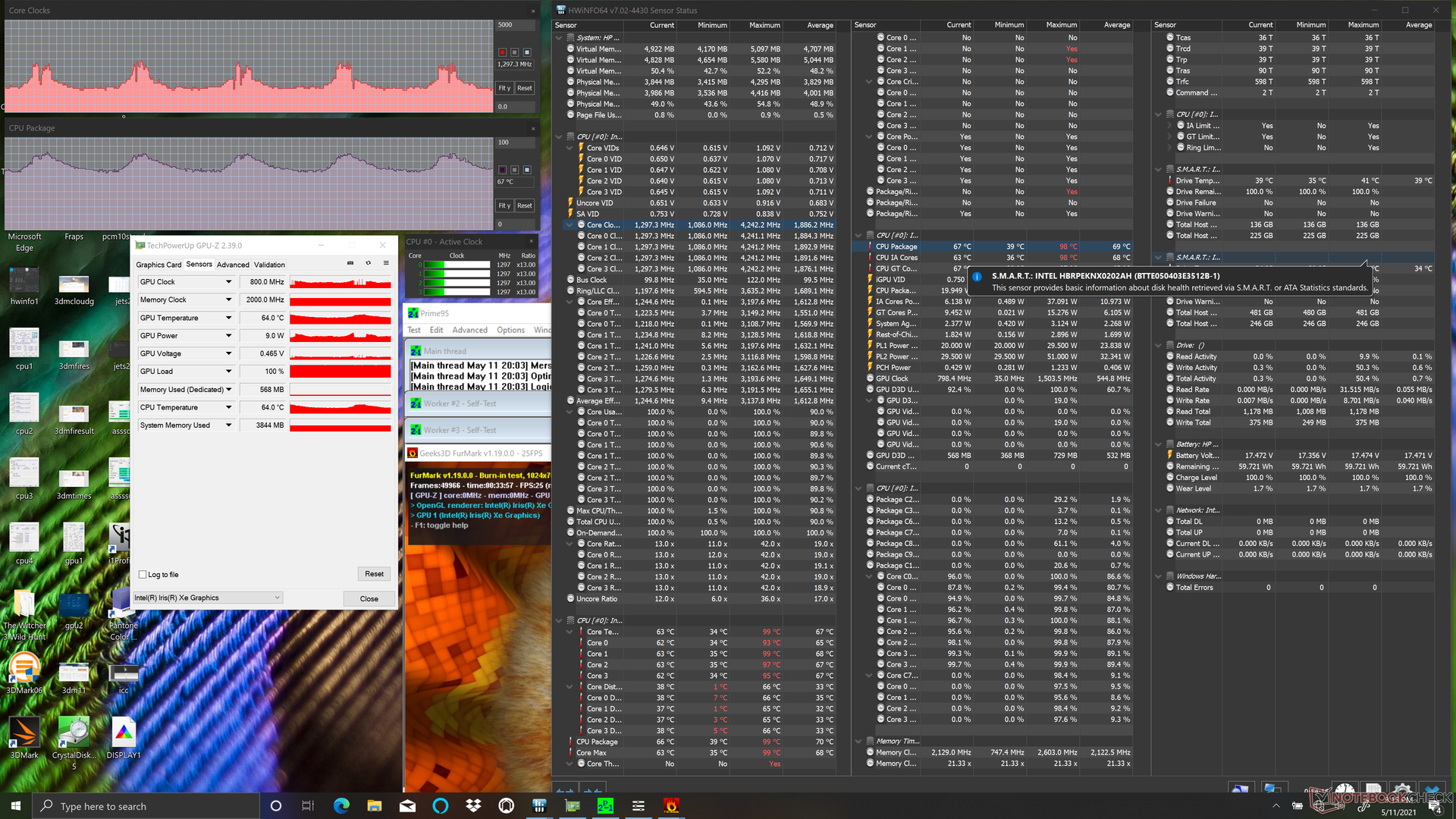This screenshot has width=1456, height=819.
Task: Open File Explorer from the taskbar
Action: point(375,805)
